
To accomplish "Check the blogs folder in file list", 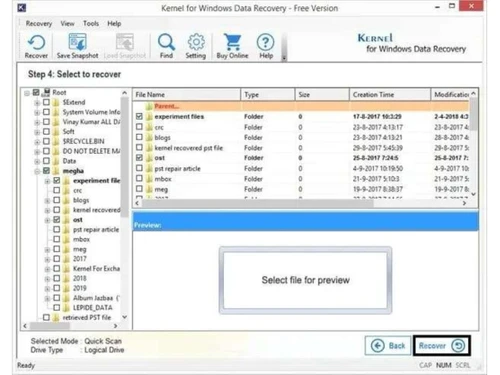I will [139, 137].
